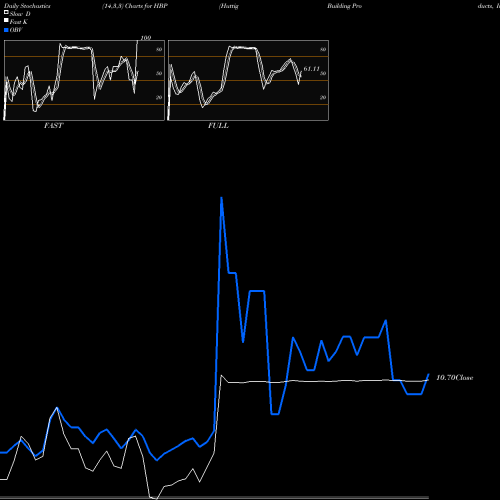Image resolution: width=500 pixels, height=500 pixels.
Task: Select the 'Slow D' legend label
Action: click(x=20, y=14)
